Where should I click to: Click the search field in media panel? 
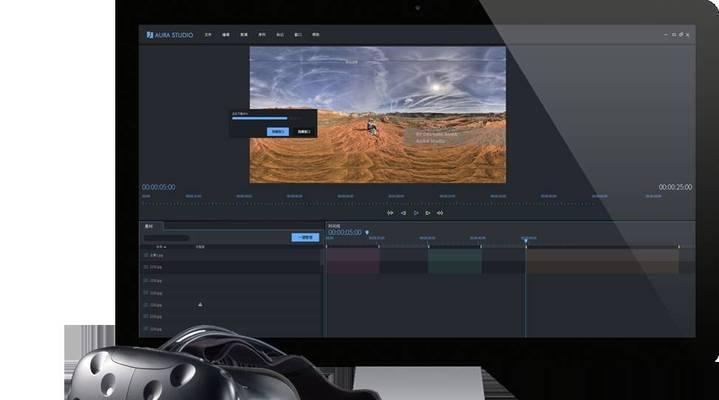(x=166, y=237)
